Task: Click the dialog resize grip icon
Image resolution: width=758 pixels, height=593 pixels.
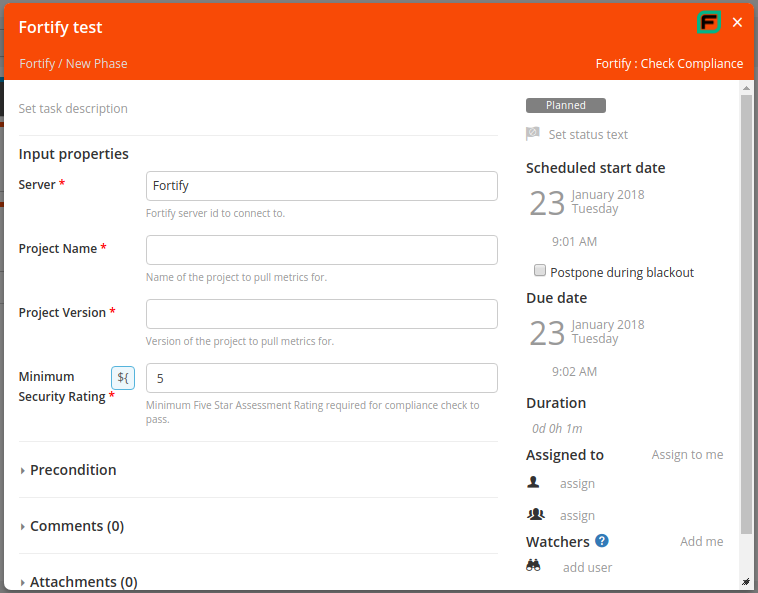Action: click(x=746, y=582)
